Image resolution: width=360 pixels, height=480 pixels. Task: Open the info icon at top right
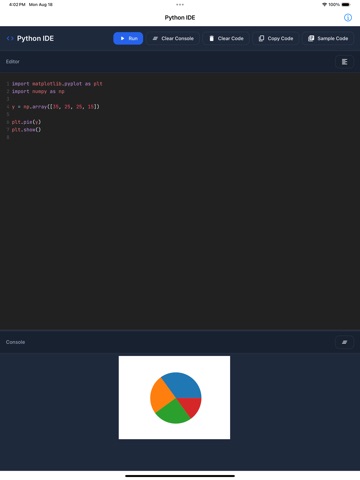(x=348, y=18)
